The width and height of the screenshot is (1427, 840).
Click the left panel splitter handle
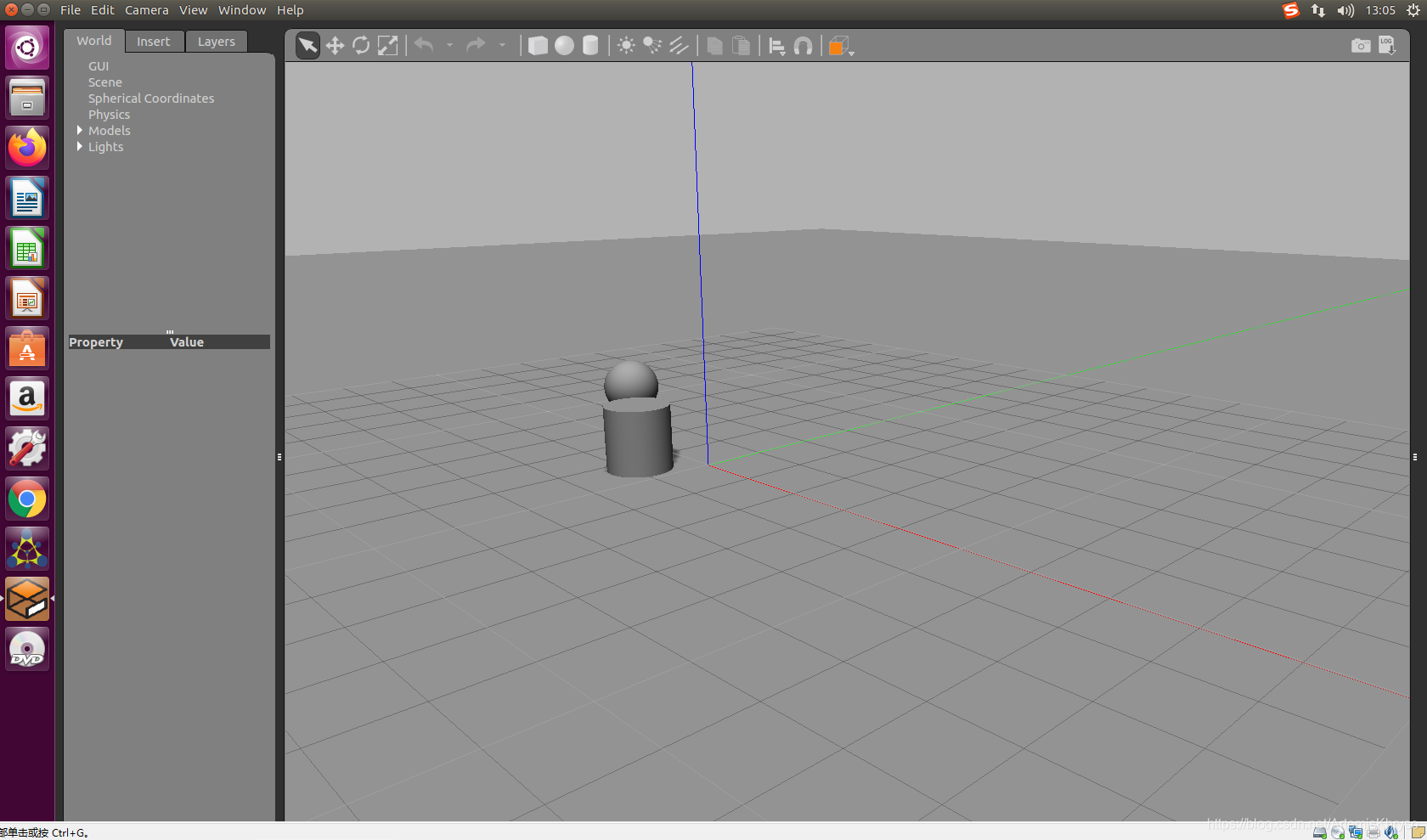(x=279, y=457)
